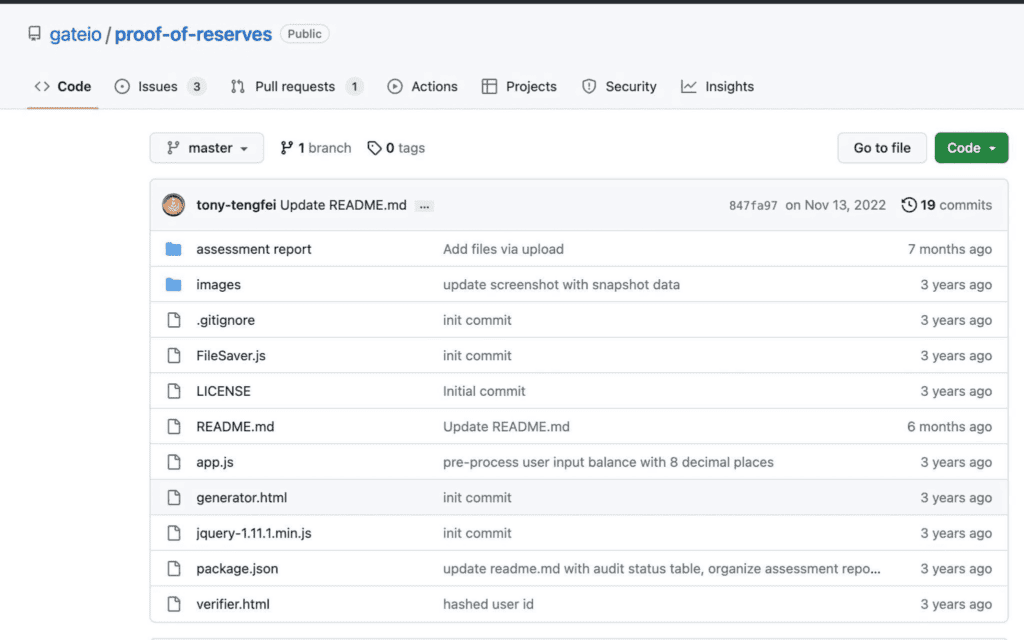
Task: View the 0 tags link
Action: pyautogui.click(x=396, y=148)
